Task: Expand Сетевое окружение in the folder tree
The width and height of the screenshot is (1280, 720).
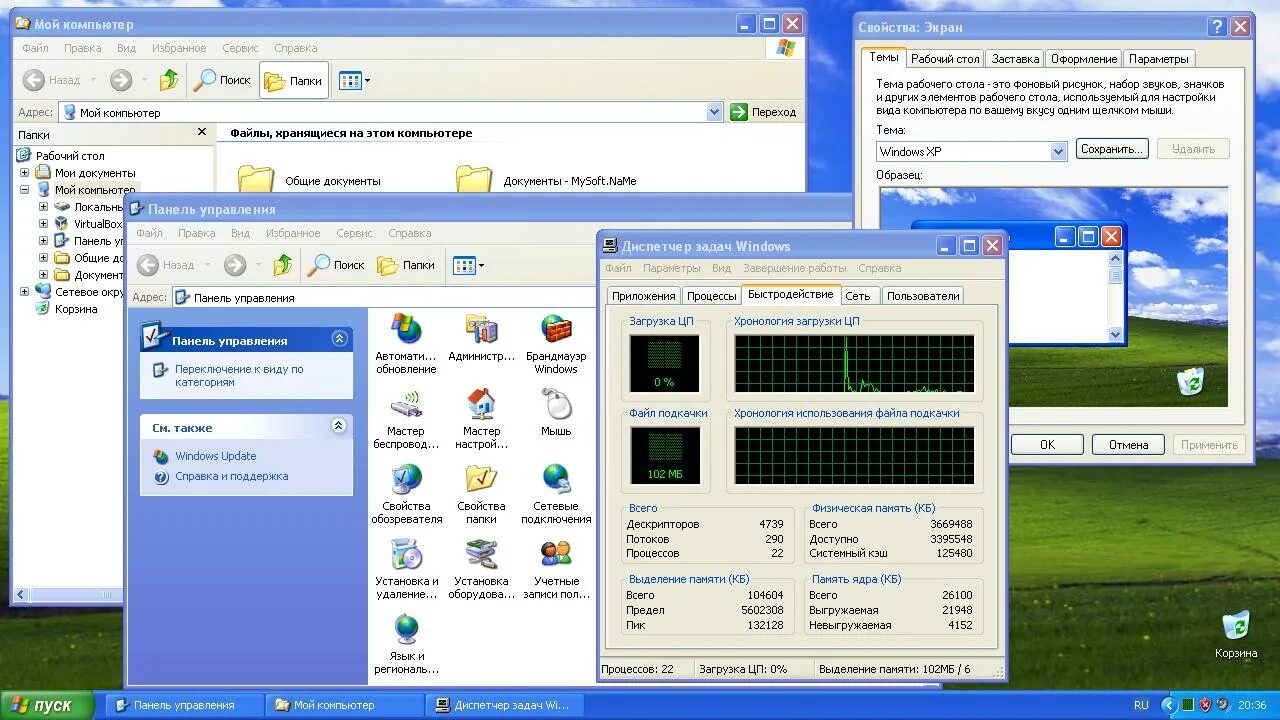Action: (24, 292)
